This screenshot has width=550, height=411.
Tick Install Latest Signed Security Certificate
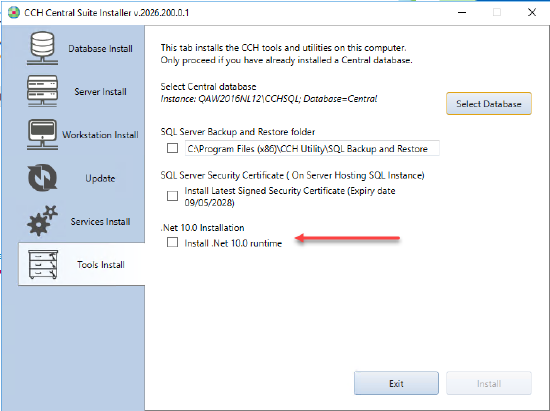[172, 196]
